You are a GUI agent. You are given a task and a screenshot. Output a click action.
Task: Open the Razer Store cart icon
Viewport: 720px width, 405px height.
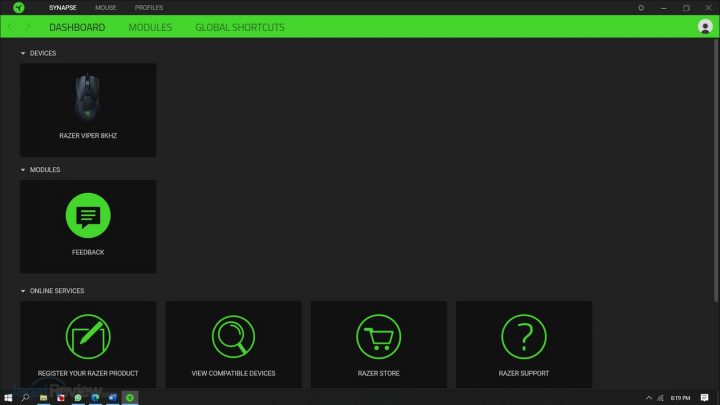(x=378, y=337)
